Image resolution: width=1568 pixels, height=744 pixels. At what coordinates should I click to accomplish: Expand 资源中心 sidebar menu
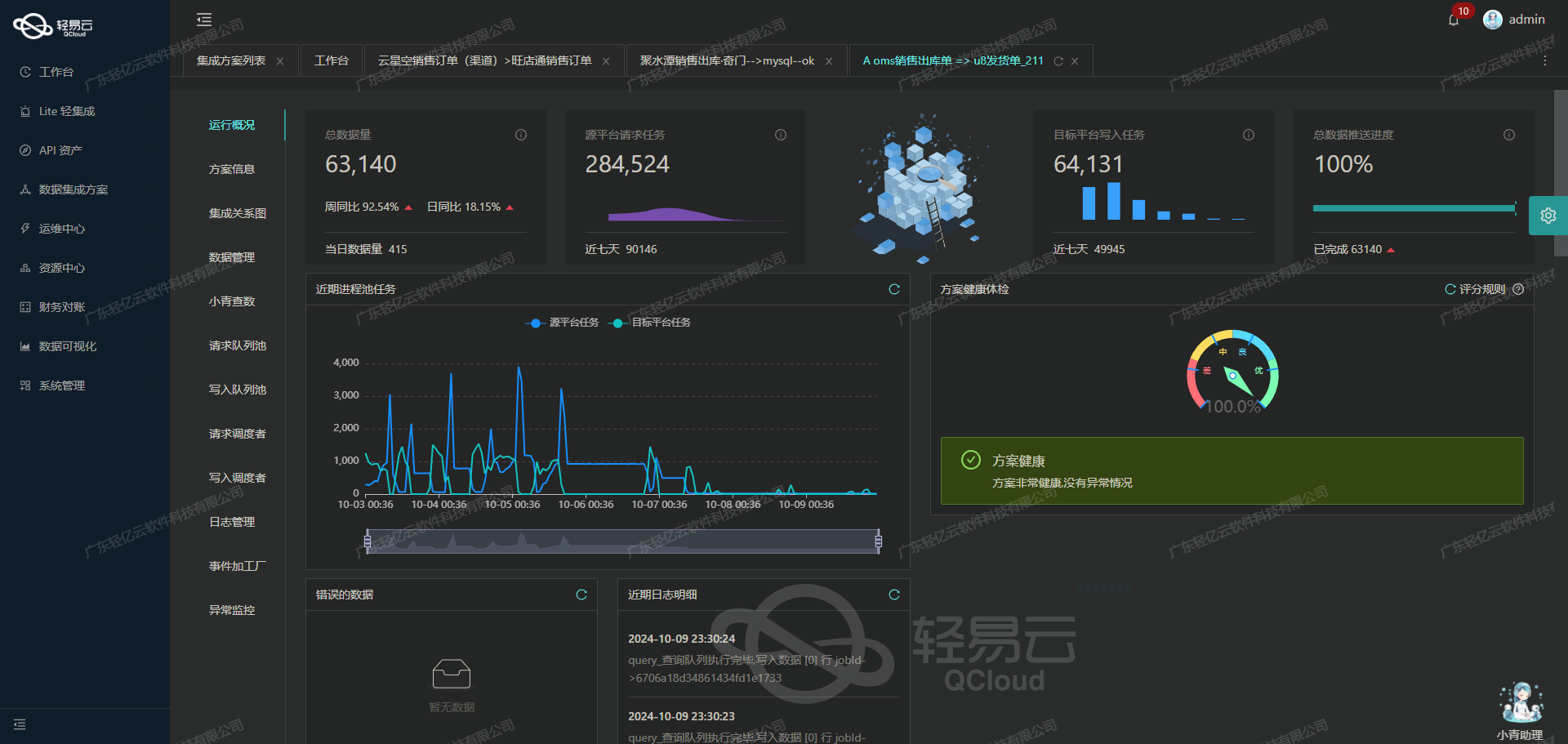(85, 268)
